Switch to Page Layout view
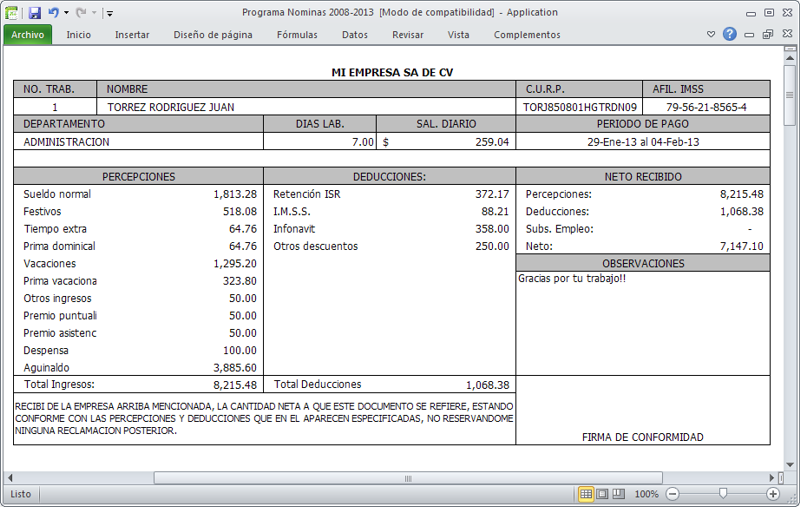 [x=602, y=494]
